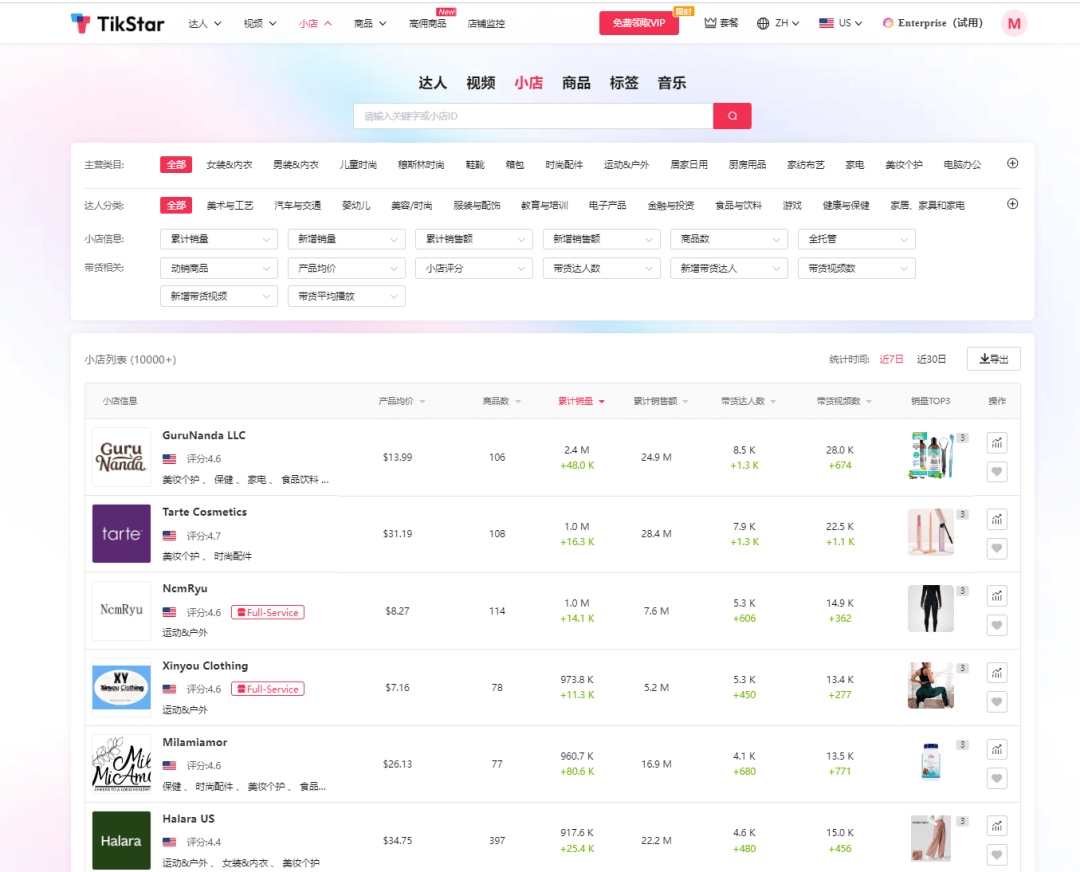Select 女装&内衣 main category filter
This screenshot has width=1080, height=872.
coord(229,165)
